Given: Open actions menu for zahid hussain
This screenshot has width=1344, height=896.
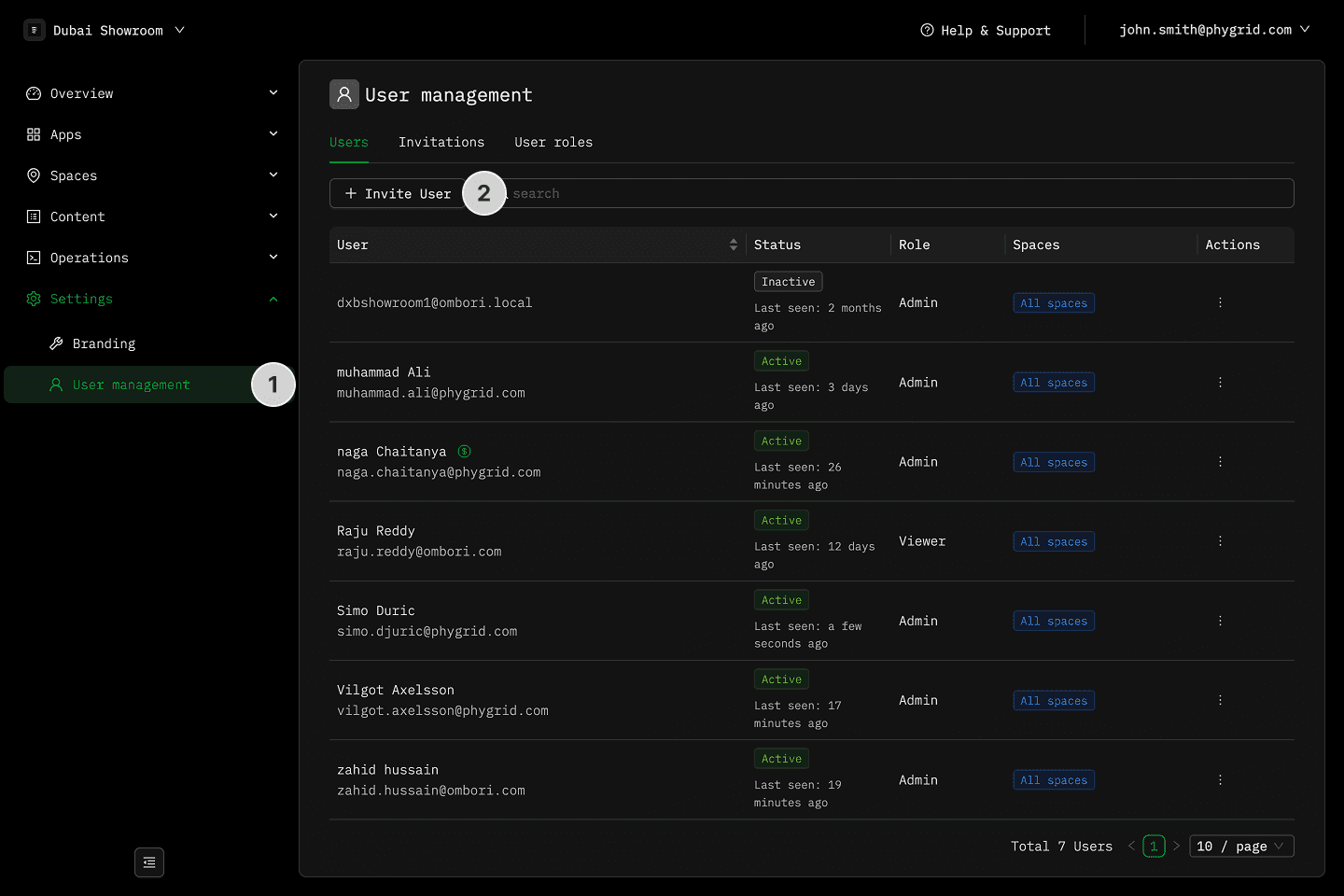Looking at the screenshot, I should coord(1220,780).
